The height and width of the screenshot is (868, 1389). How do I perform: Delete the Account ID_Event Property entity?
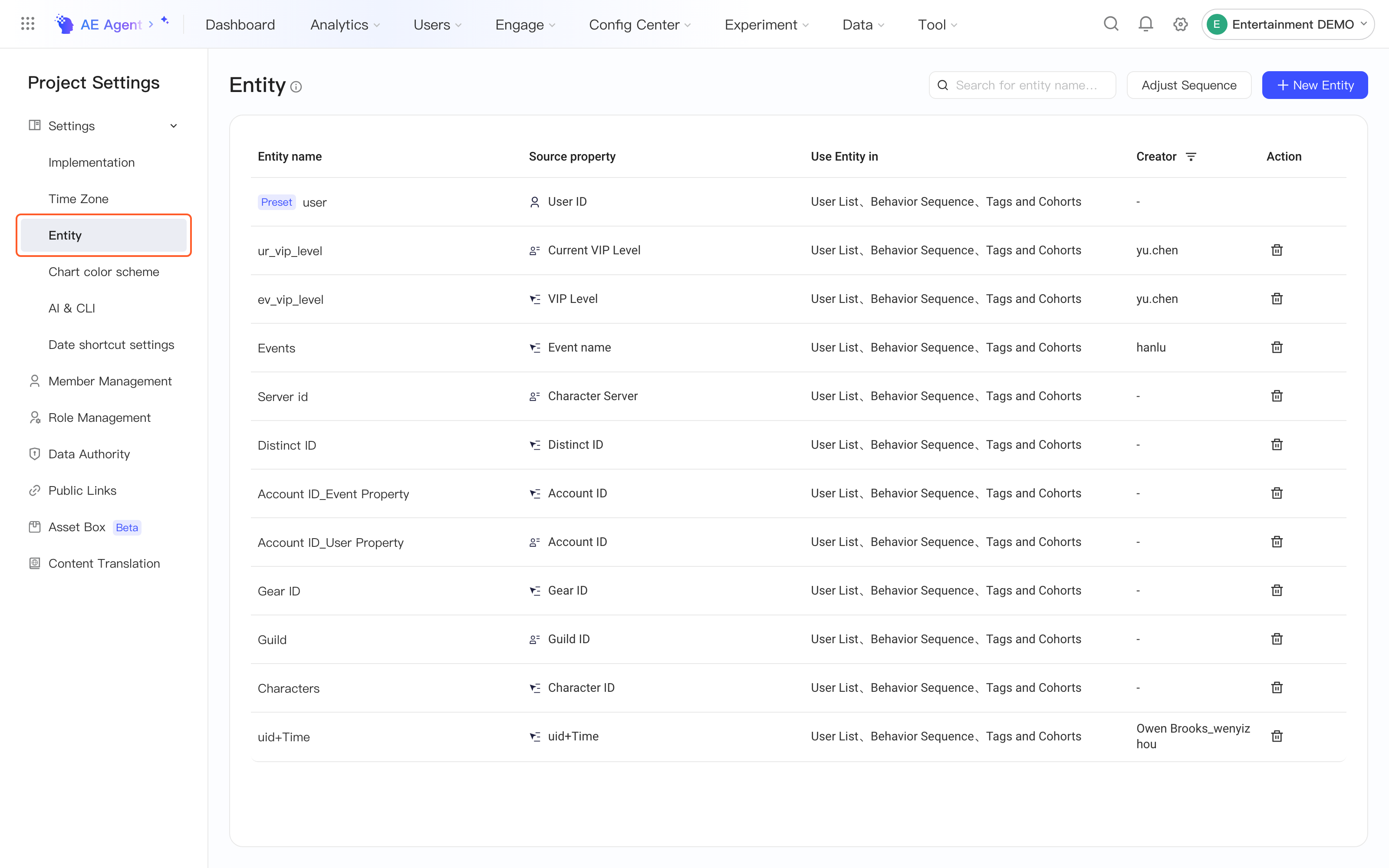(1277, 493)
